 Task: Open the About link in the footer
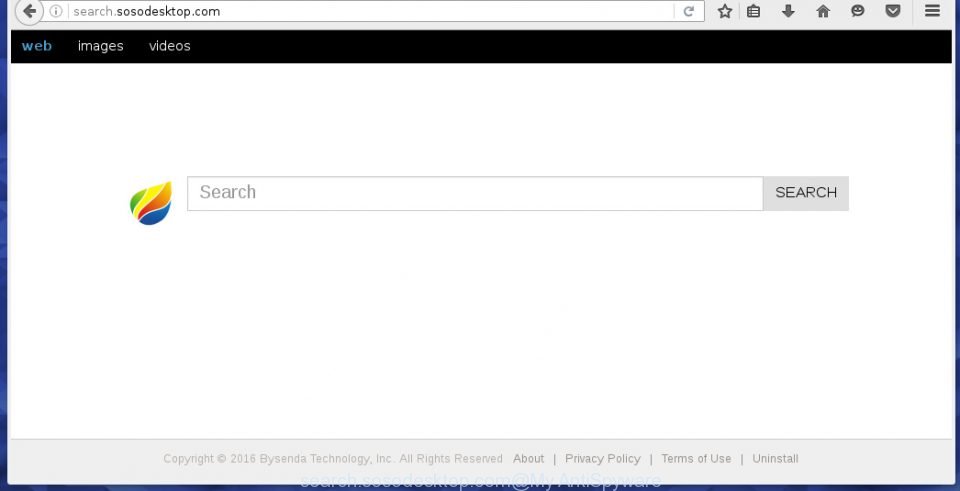[x=528, y=459]
